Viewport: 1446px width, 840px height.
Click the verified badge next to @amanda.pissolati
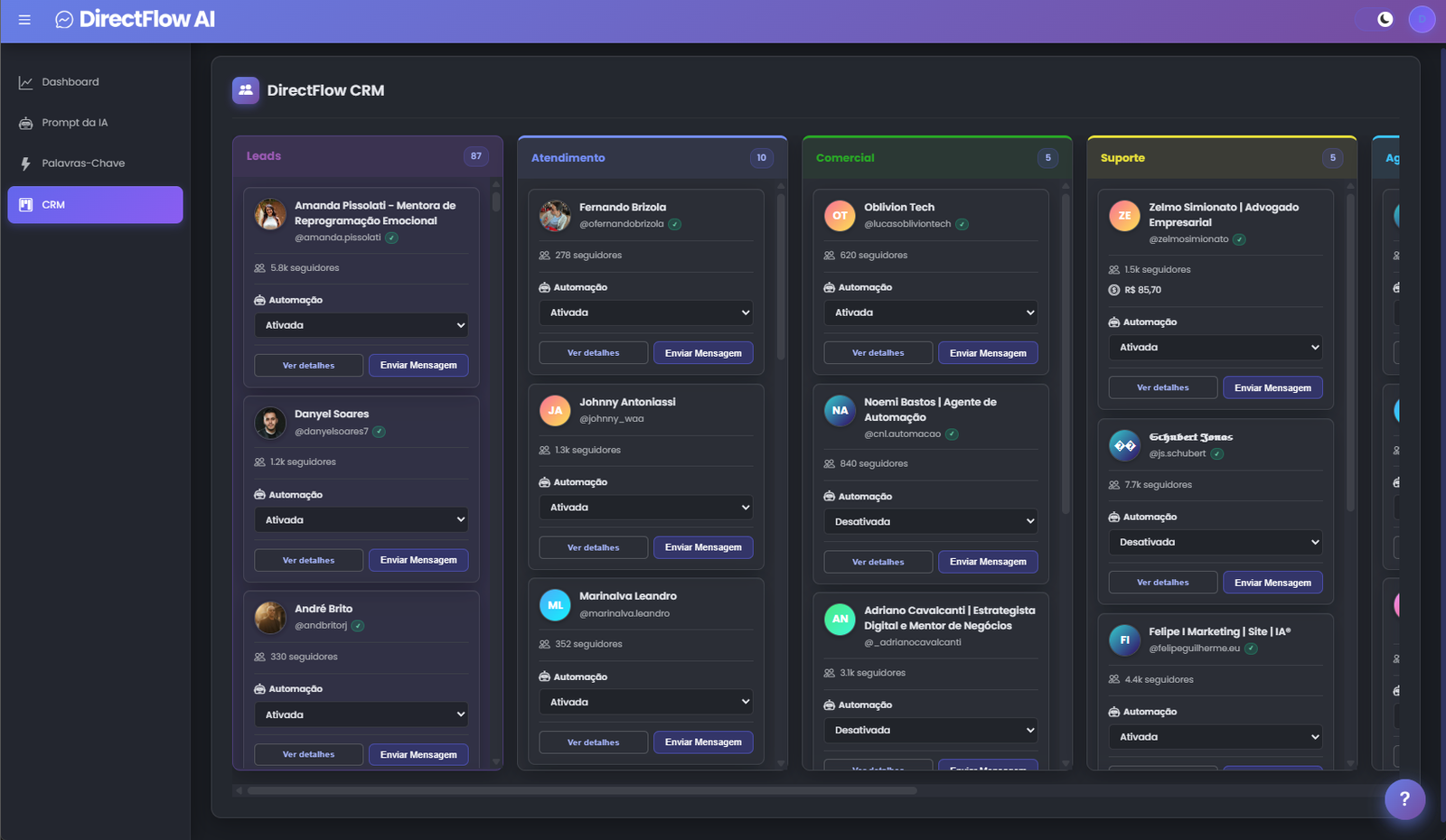click(391, 238)
